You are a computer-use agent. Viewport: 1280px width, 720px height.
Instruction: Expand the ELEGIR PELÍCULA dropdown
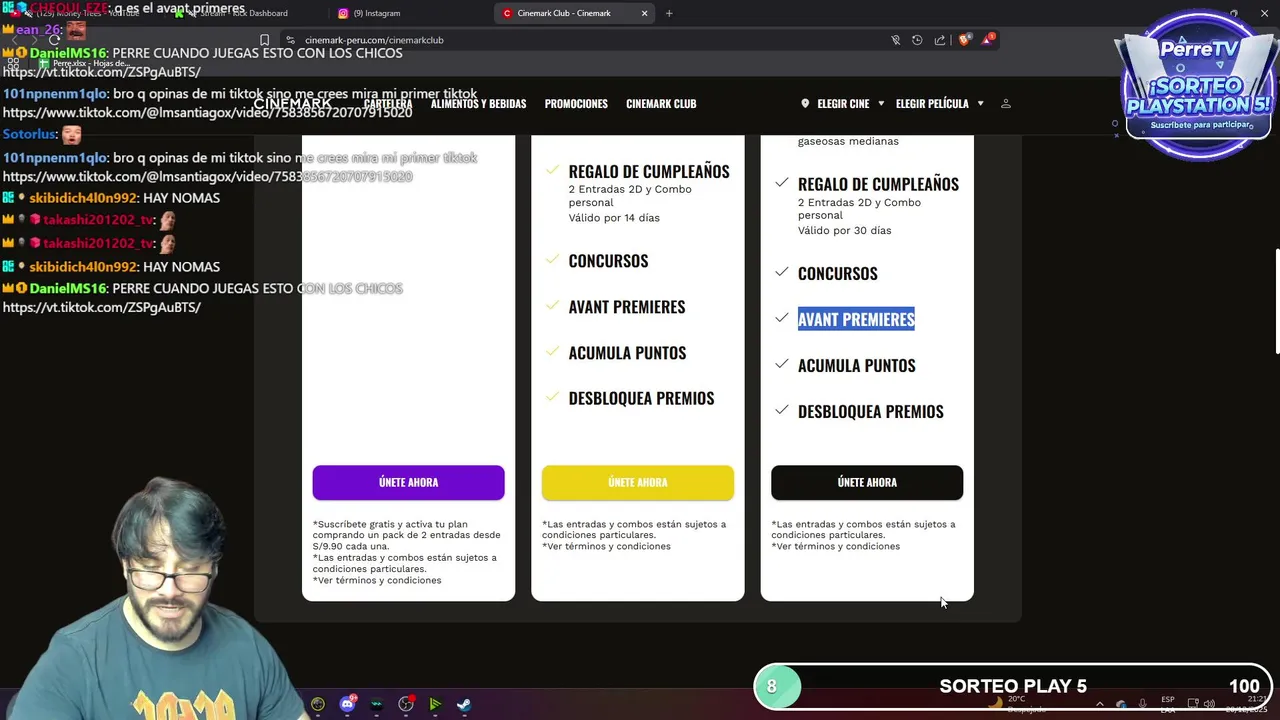pos(940,104)
